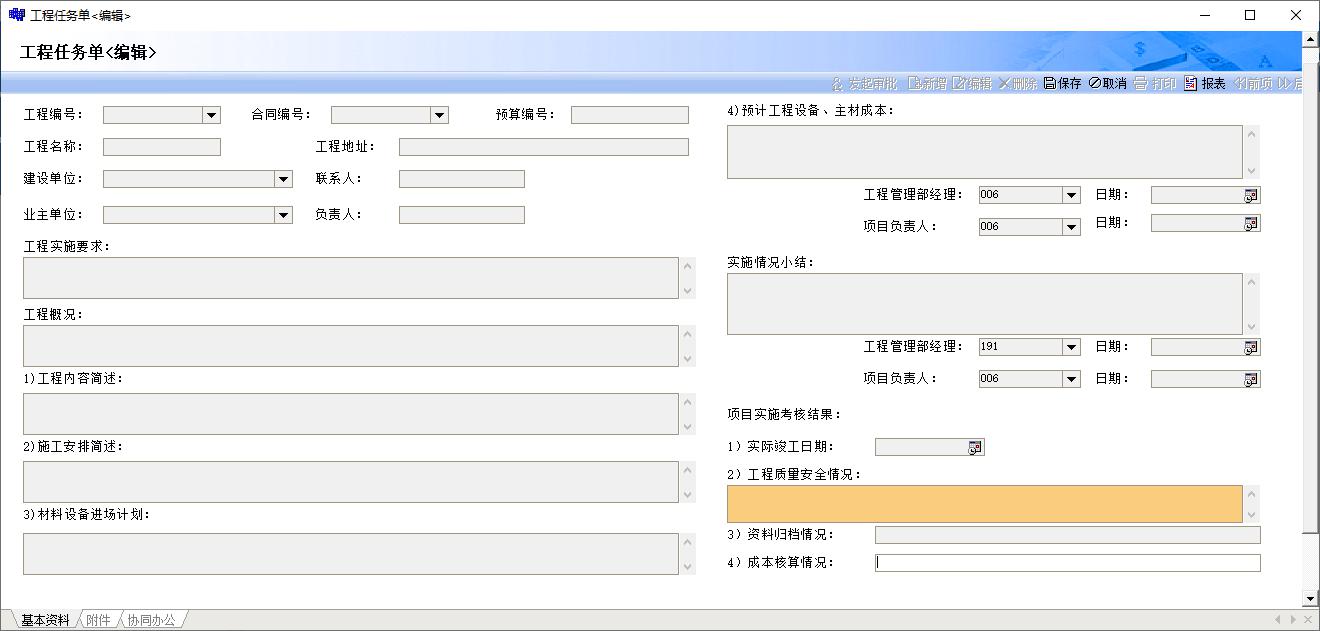Click the 打印 (Print) toolbar icon
This screenshot has width=1320, height=631.
pos(1155,84)
